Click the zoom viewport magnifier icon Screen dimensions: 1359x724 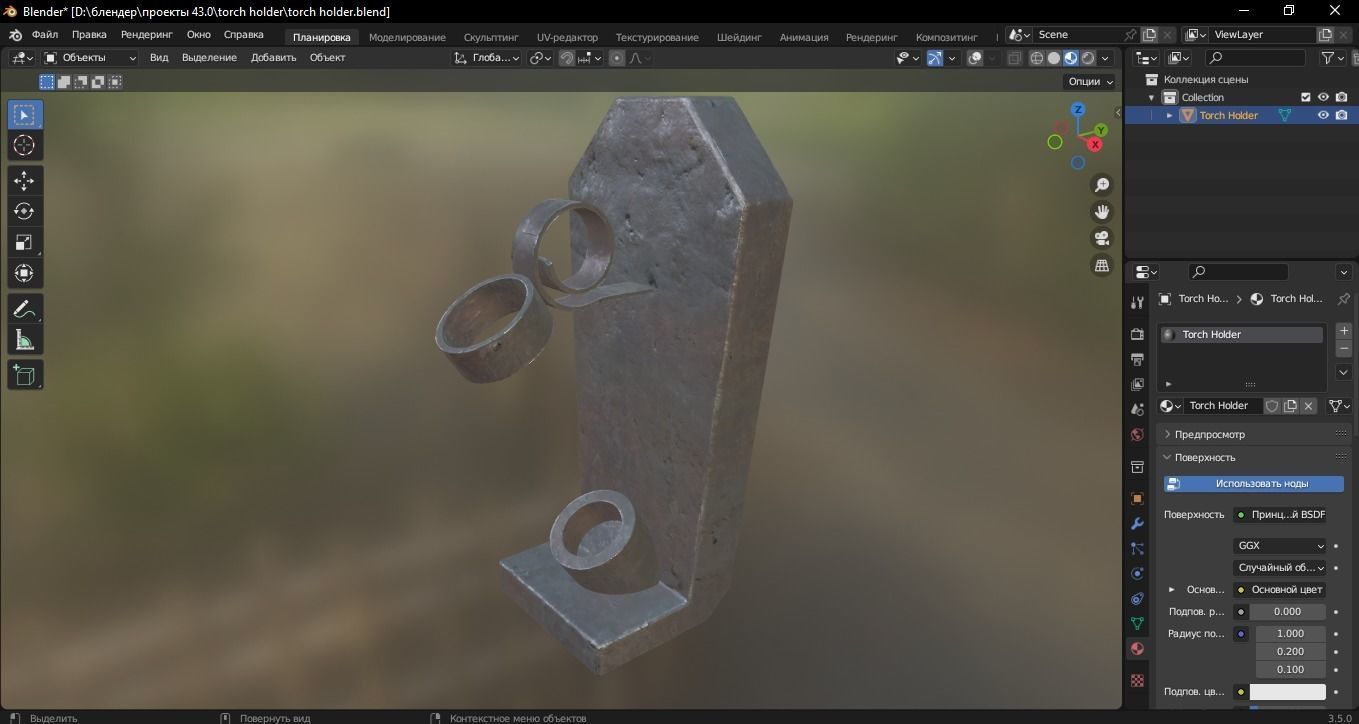(1101, 185)
